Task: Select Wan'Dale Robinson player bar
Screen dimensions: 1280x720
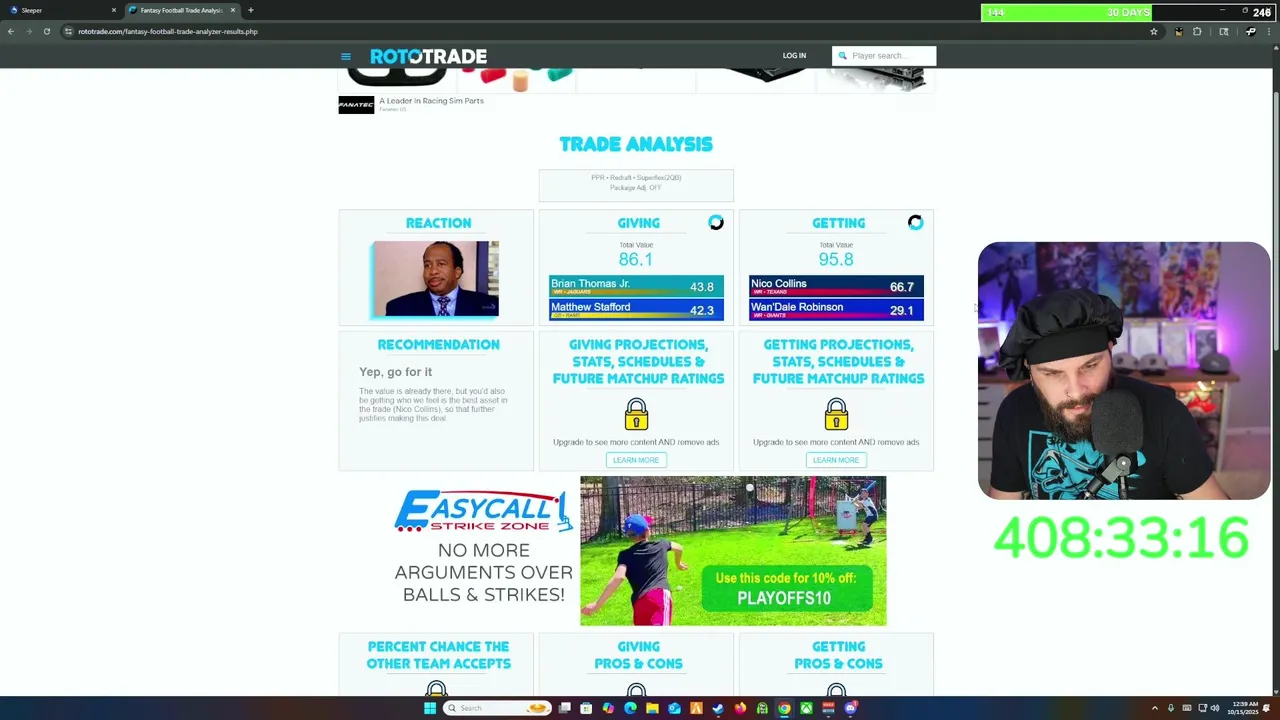Action: [x=836, y=310]
